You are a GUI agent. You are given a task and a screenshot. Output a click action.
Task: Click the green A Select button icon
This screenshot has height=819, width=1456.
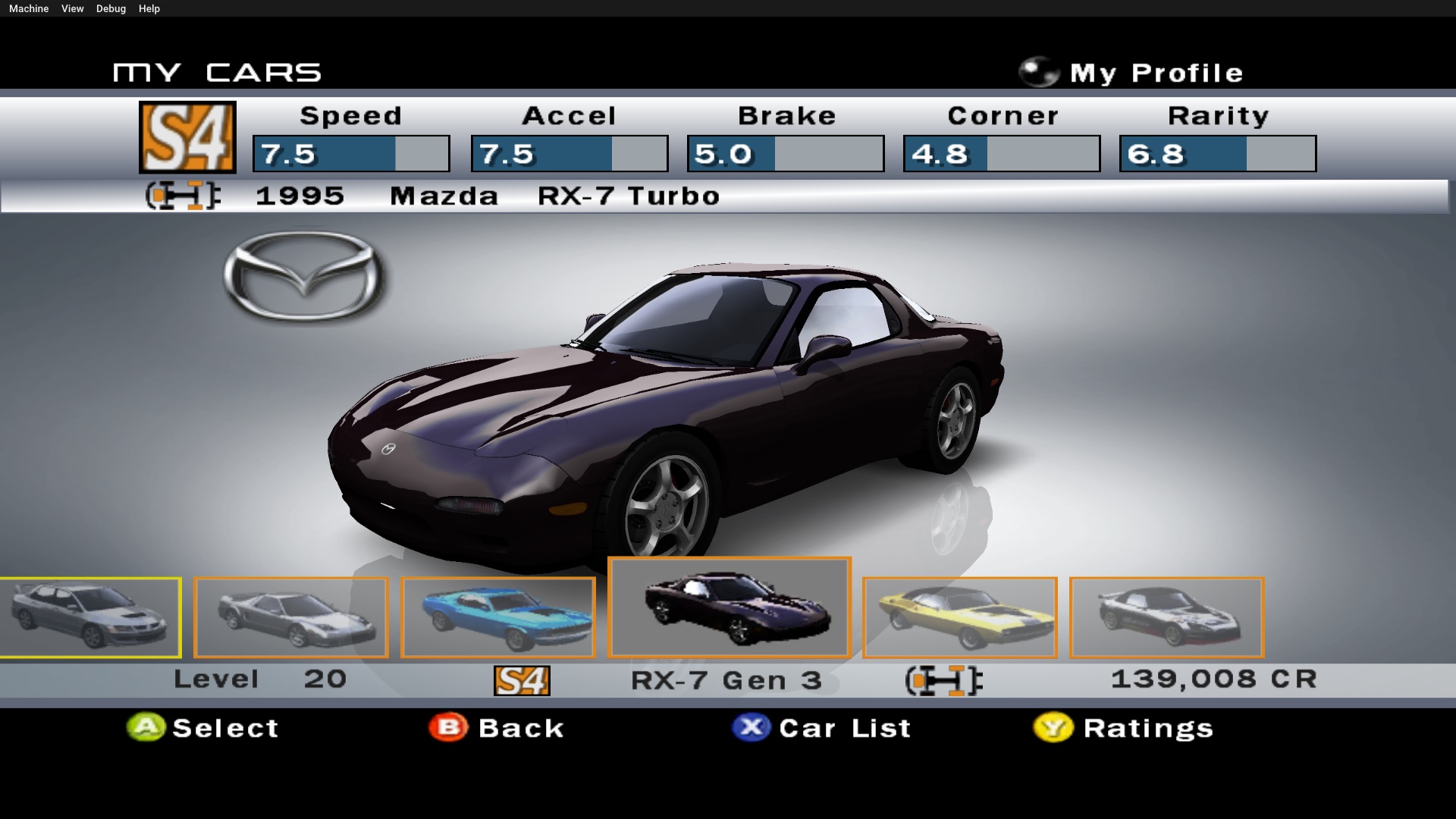[x=146, y=727]
